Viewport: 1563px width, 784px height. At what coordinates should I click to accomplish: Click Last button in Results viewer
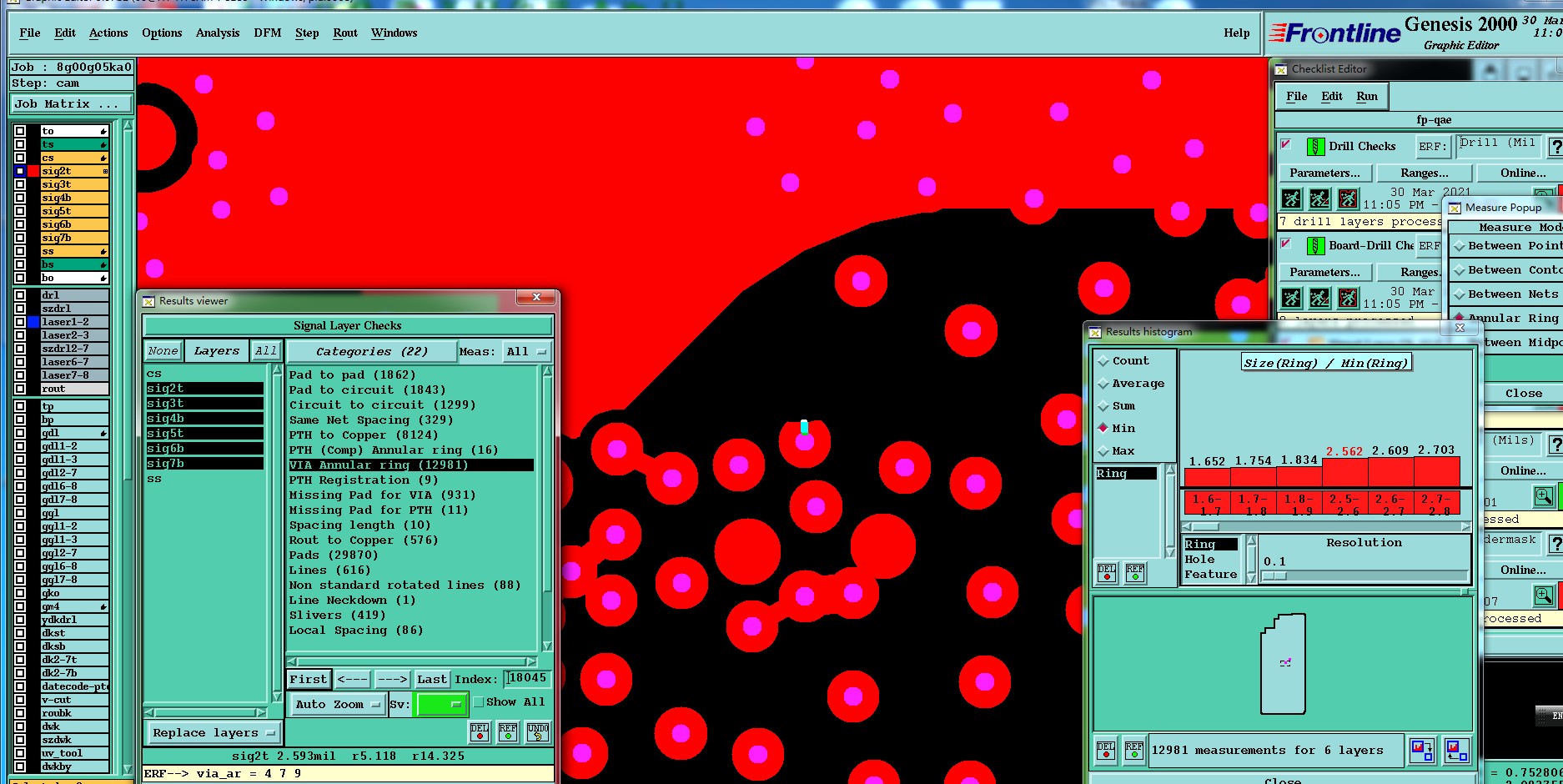(x=432, y=680)
